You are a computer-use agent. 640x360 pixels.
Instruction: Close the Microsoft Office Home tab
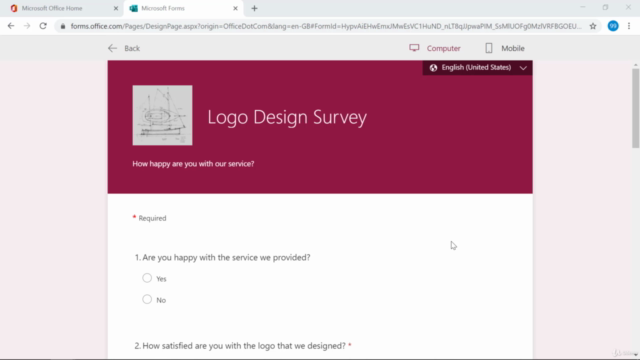tap(116, 8)
